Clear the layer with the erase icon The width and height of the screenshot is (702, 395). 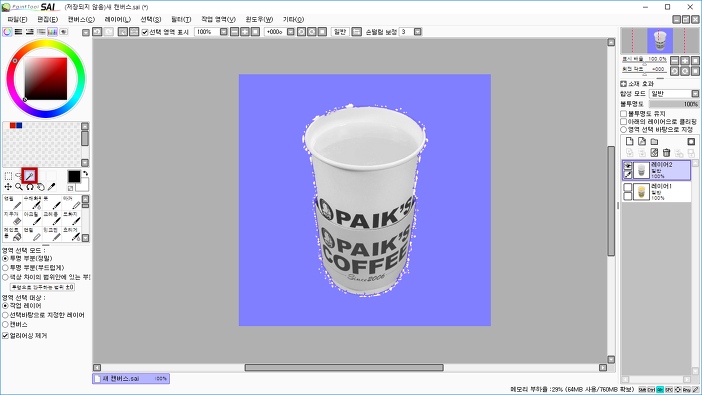coord(654,153)
